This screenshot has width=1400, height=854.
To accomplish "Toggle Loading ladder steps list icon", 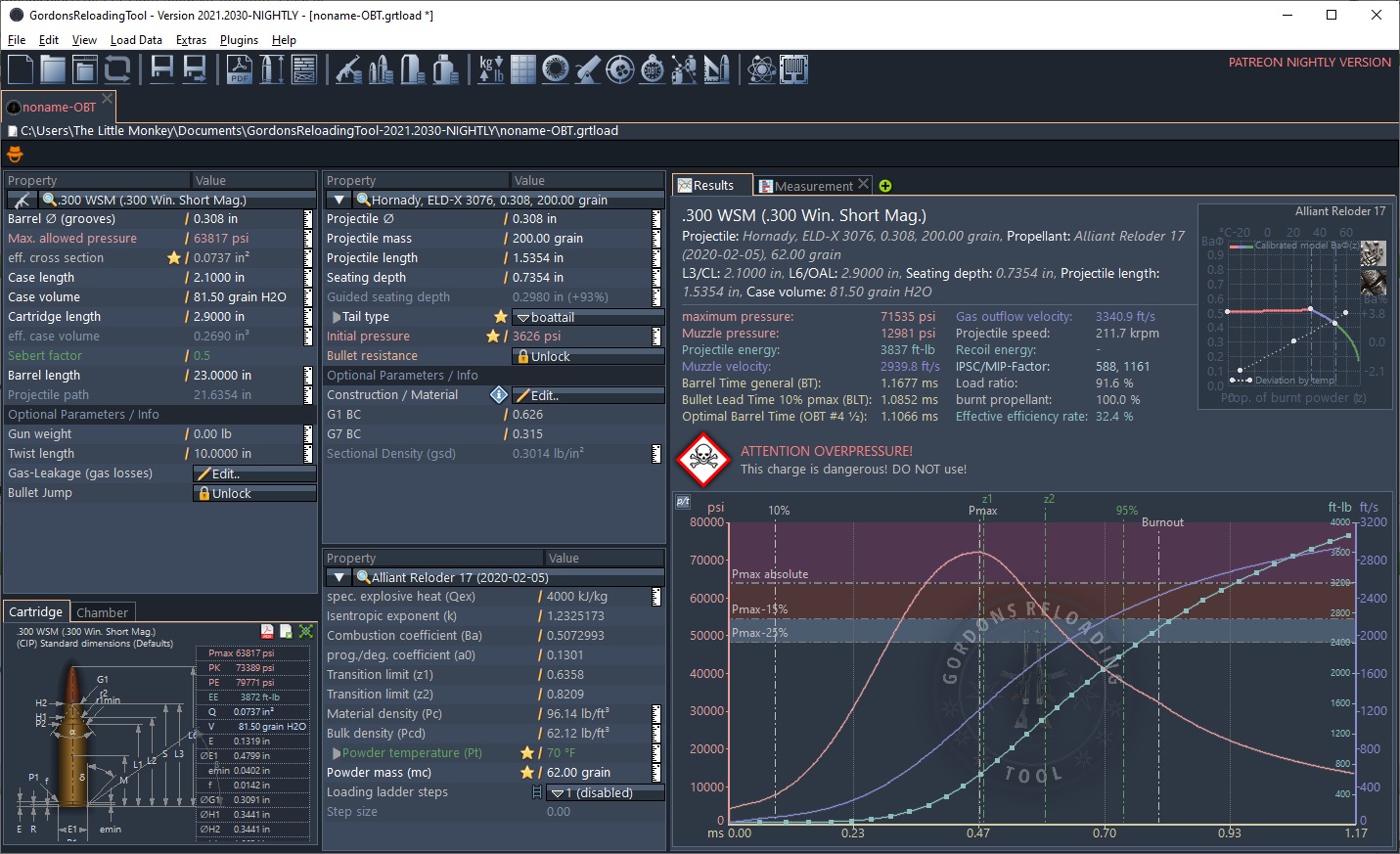I will tap(537, 792).
